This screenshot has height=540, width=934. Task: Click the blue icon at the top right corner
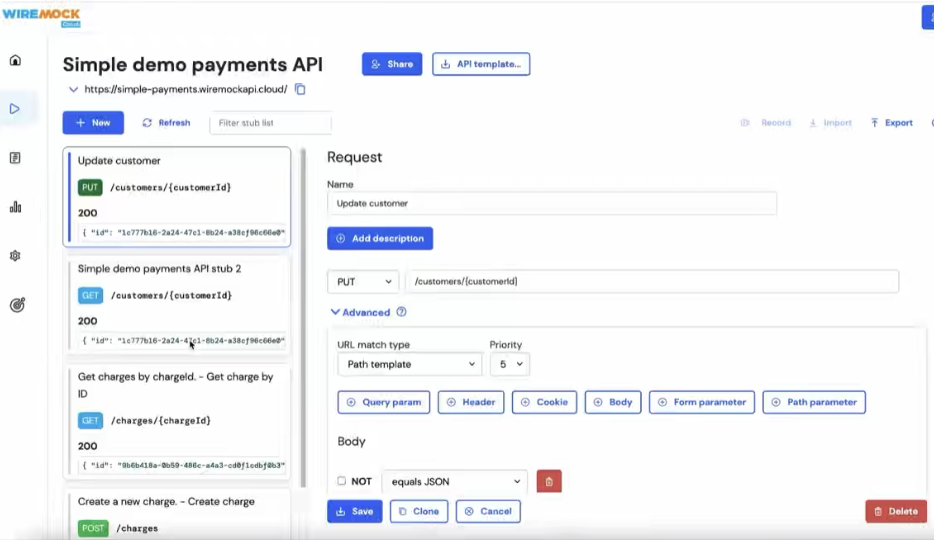(928, 17)
